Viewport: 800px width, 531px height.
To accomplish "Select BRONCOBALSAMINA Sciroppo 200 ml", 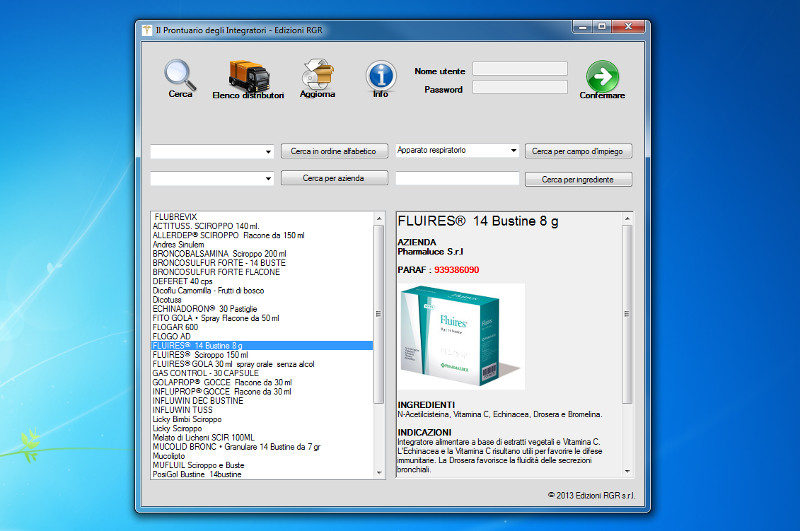I will click(x=262, y=254).
